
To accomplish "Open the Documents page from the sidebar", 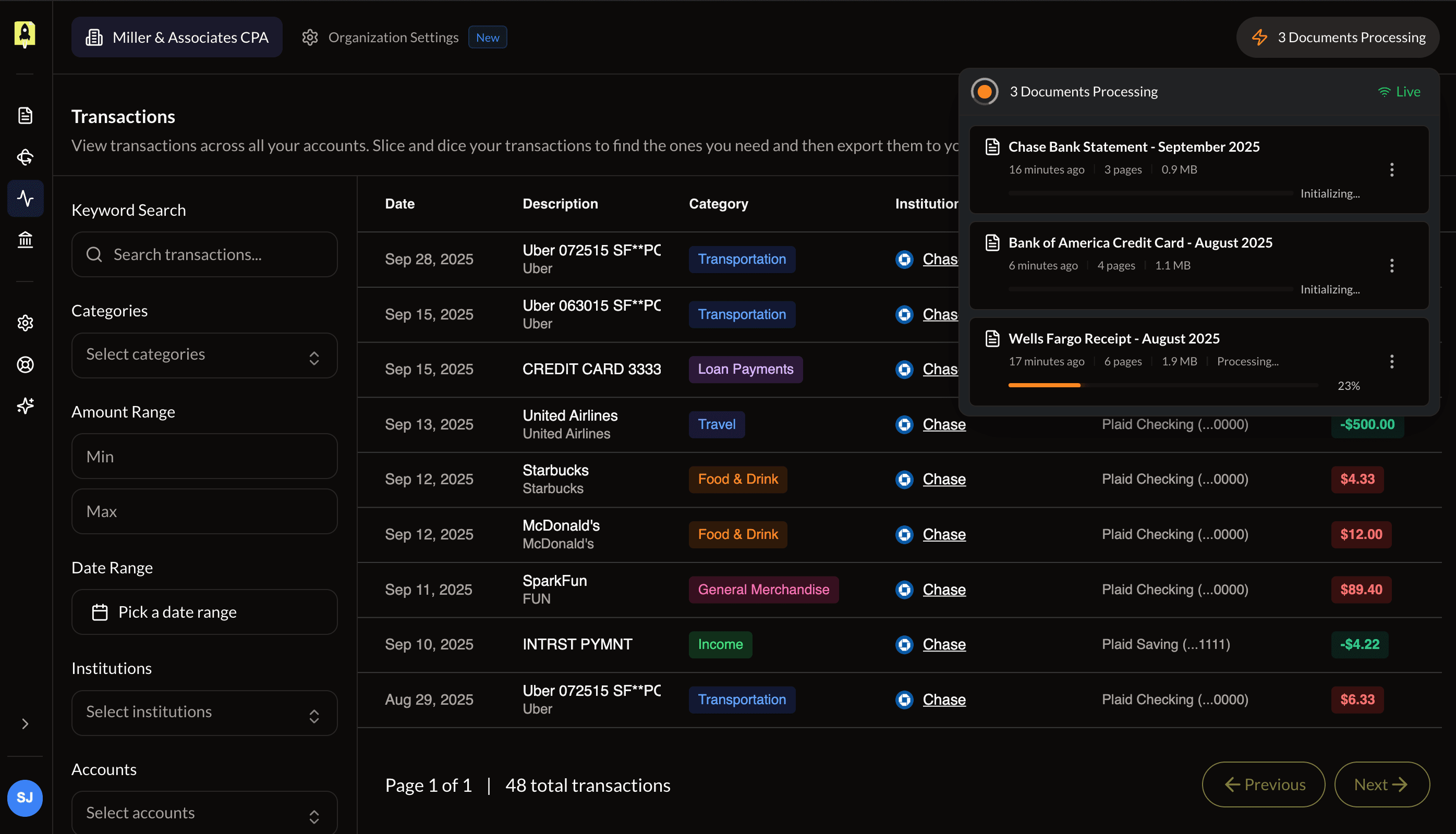I will coord(25,115).
